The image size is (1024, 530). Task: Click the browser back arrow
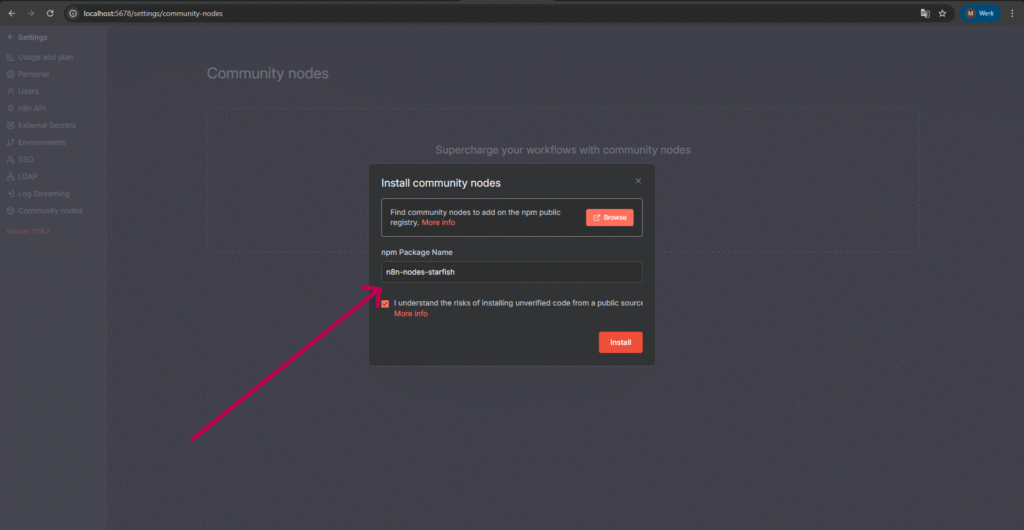(11, 13)
